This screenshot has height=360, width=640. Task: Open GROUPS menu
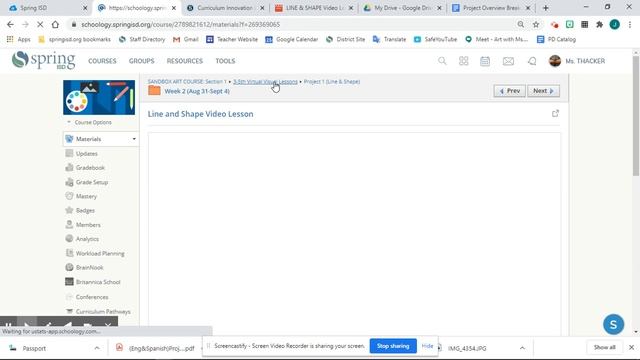click(141, 61)
